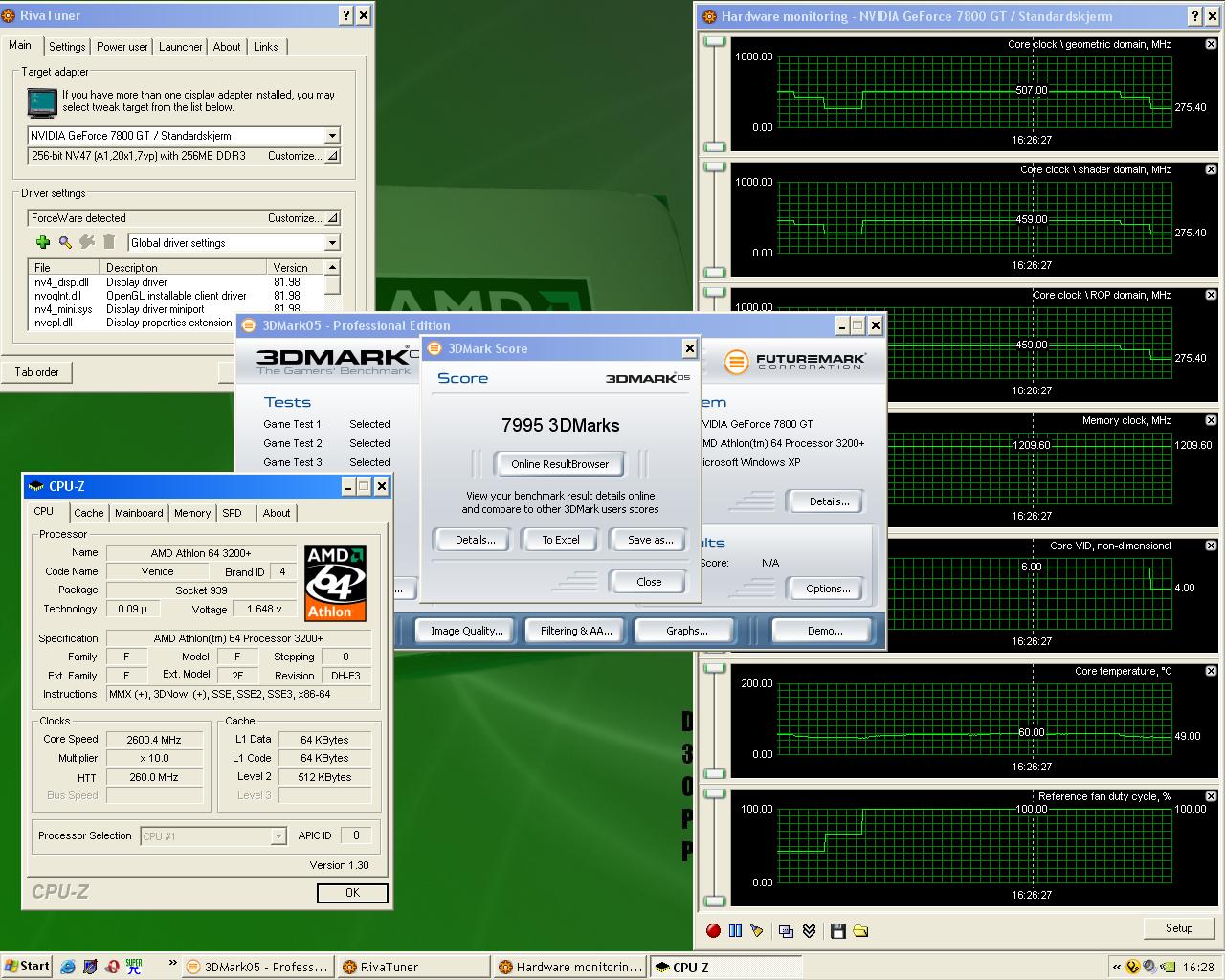The width and height of the screenshot is (1225, 980).
Task: Click the AMD Athlon 64 logo in CPU-Z
Action: [335, 583]
